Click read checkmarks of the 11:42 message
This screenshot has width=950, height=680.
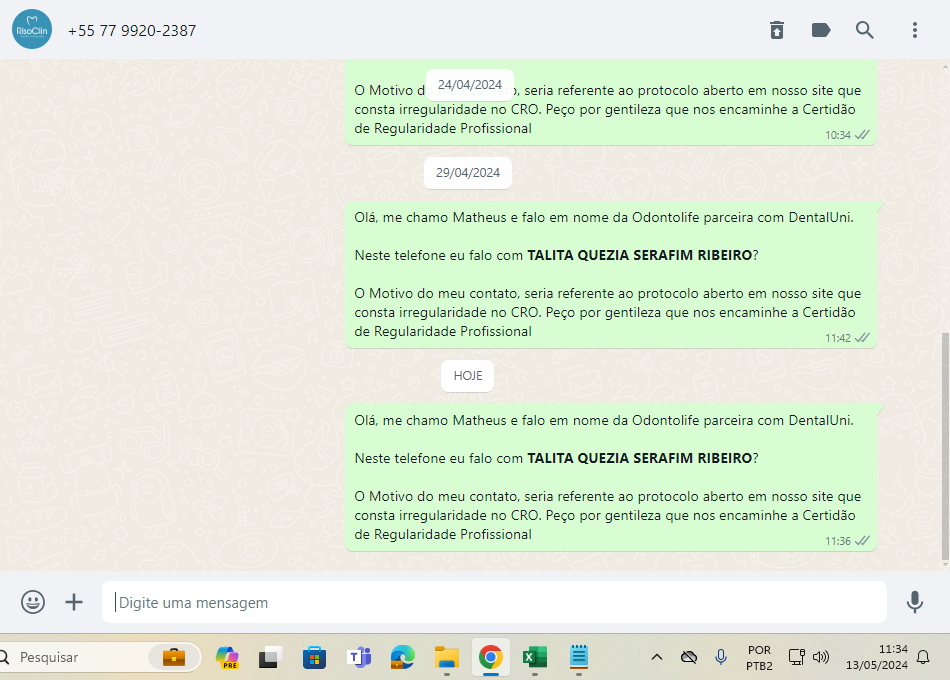click(862, 338)
